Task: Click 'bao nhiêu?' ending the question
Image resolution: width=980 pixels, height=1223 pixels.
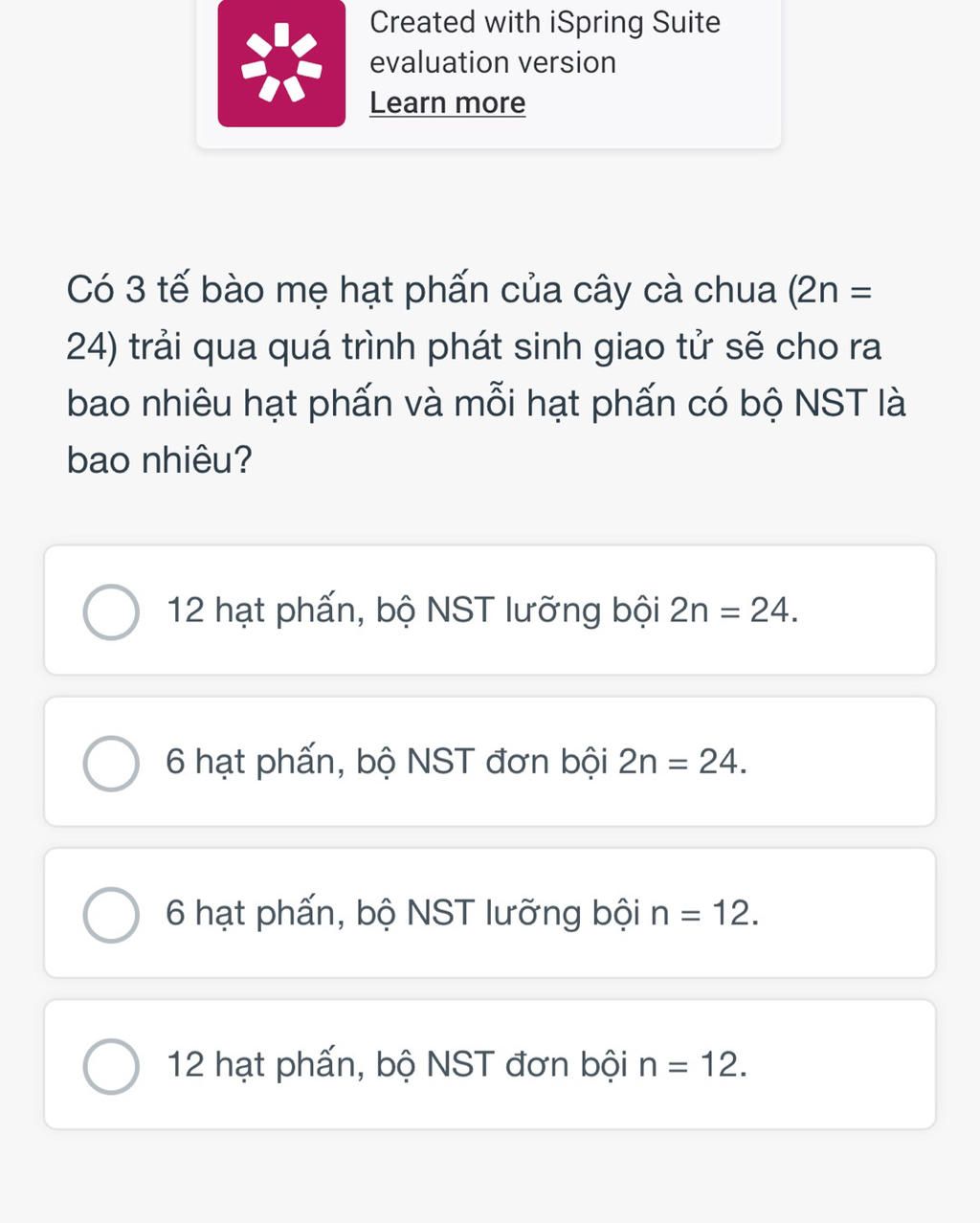Action: click(x=160, y=460)
